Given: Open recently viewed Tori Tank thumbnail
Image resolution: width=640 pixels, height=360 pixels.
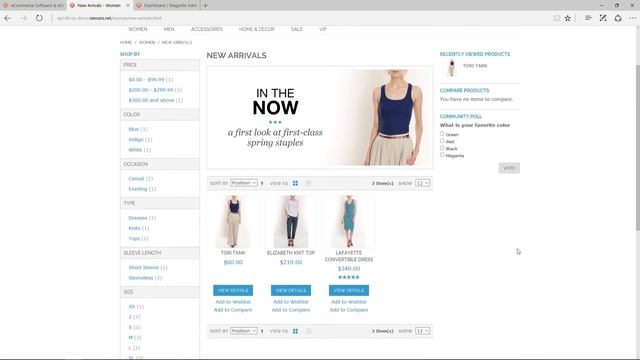Looking at the screenshot, I should click(x=451, y=68).
